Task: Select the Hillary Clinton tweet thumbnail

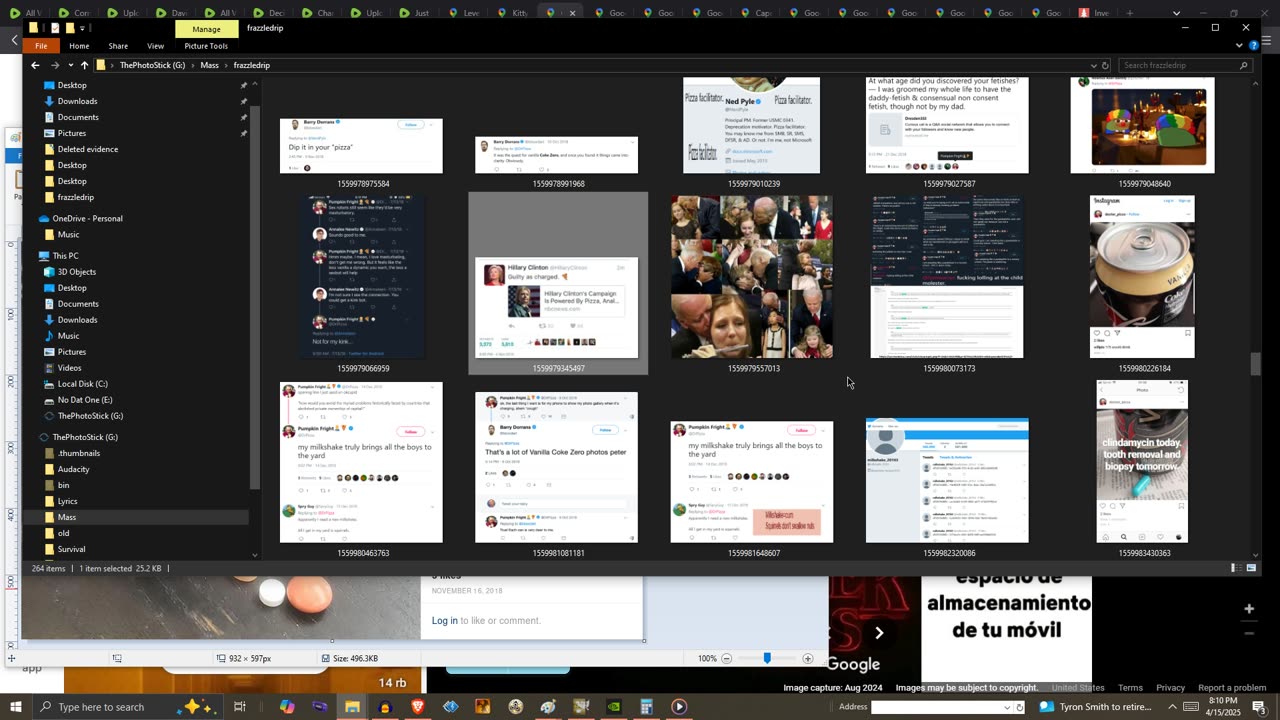Action: 556,307
